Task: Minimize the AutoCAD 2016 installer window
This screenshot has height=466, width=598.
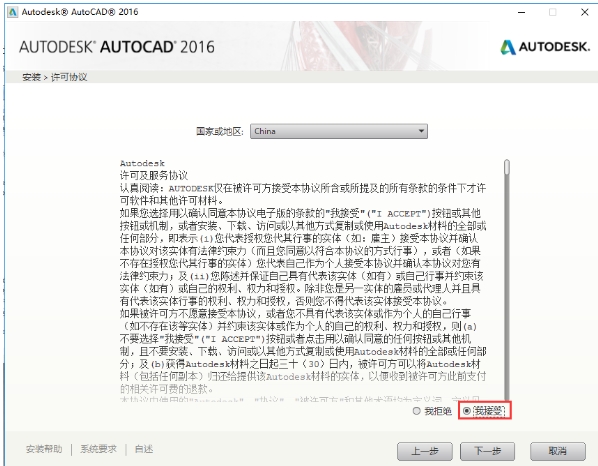Action: coord(521,12)
